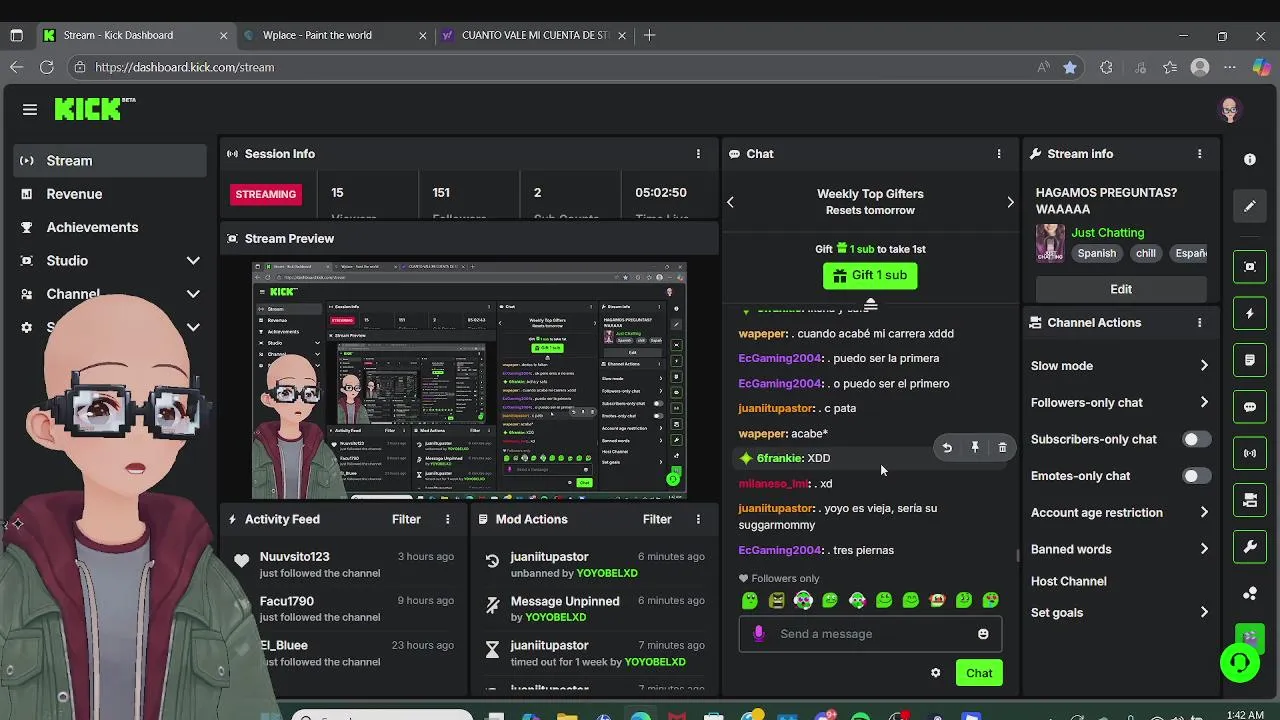Screen dimensions: 1280x720
Task: Reply to 6frankie's XDD message
Action: coord(947,448)
